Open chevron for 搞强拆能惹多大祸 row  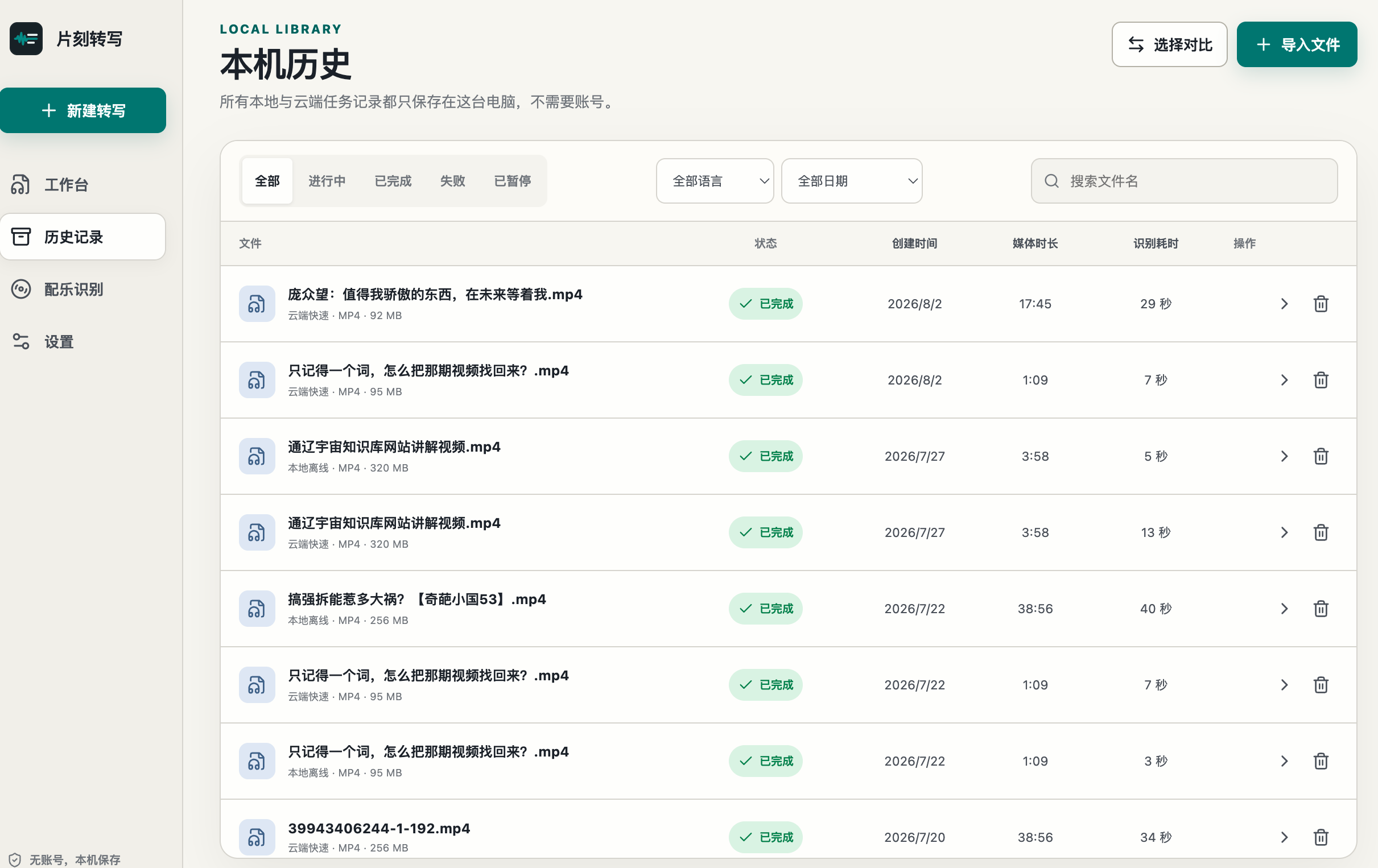tap(1284, 608)
